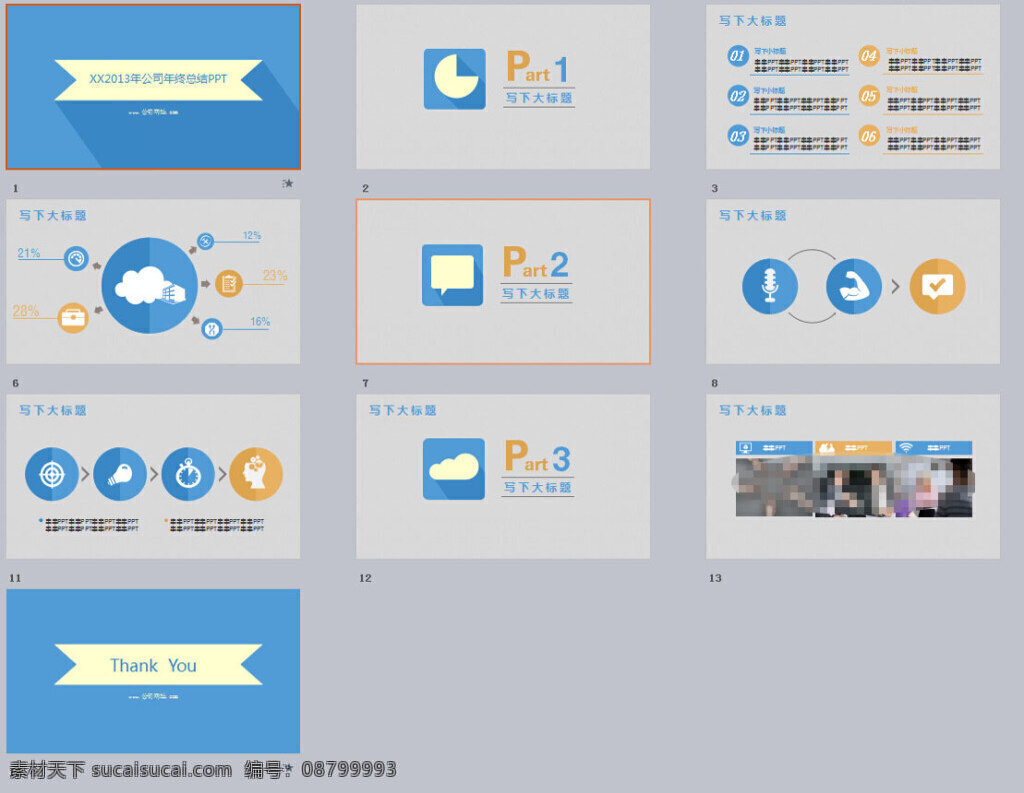The height and width of the screenshot is (793, 1024).
Task: Click the monitor icon tab above the photo
Action: point(774,447)
